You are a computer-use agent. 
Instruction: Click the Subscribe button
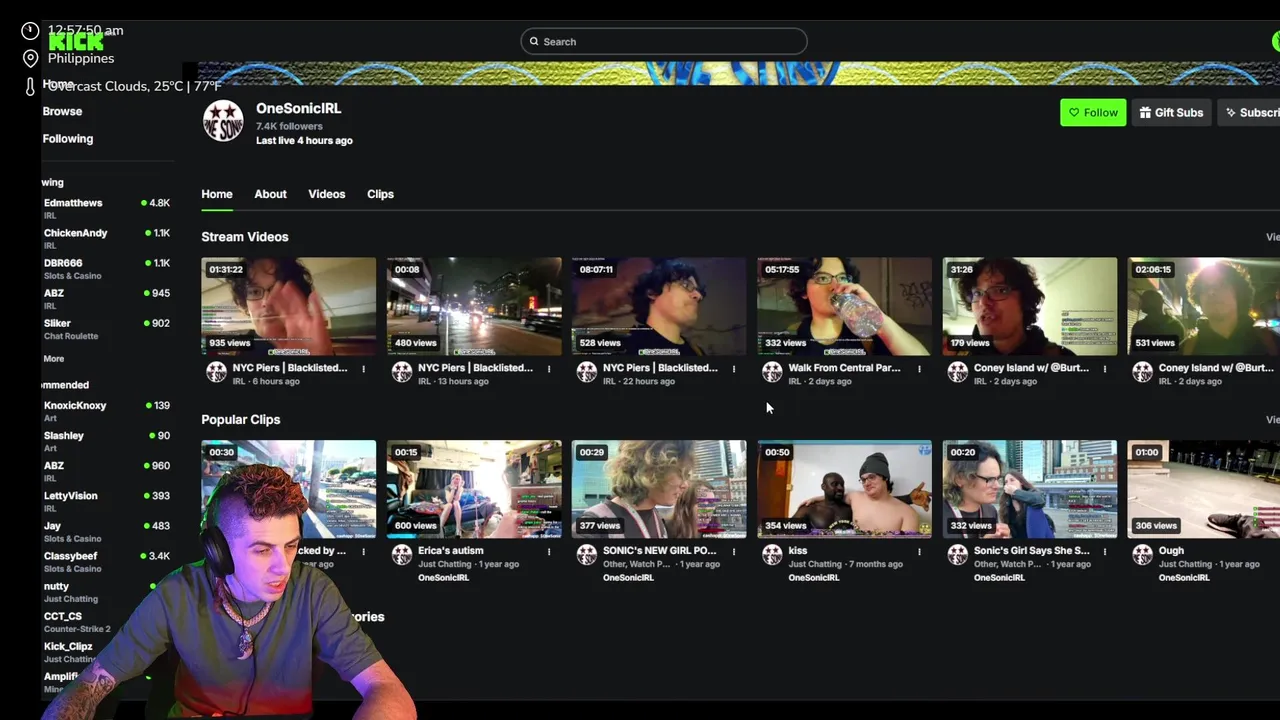pos(1250,113)
